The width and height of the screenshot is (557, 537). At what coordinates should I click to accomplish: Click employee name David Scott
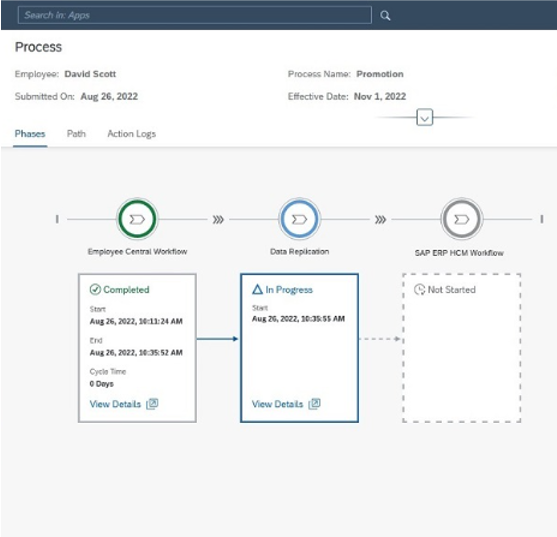(90, 74)
